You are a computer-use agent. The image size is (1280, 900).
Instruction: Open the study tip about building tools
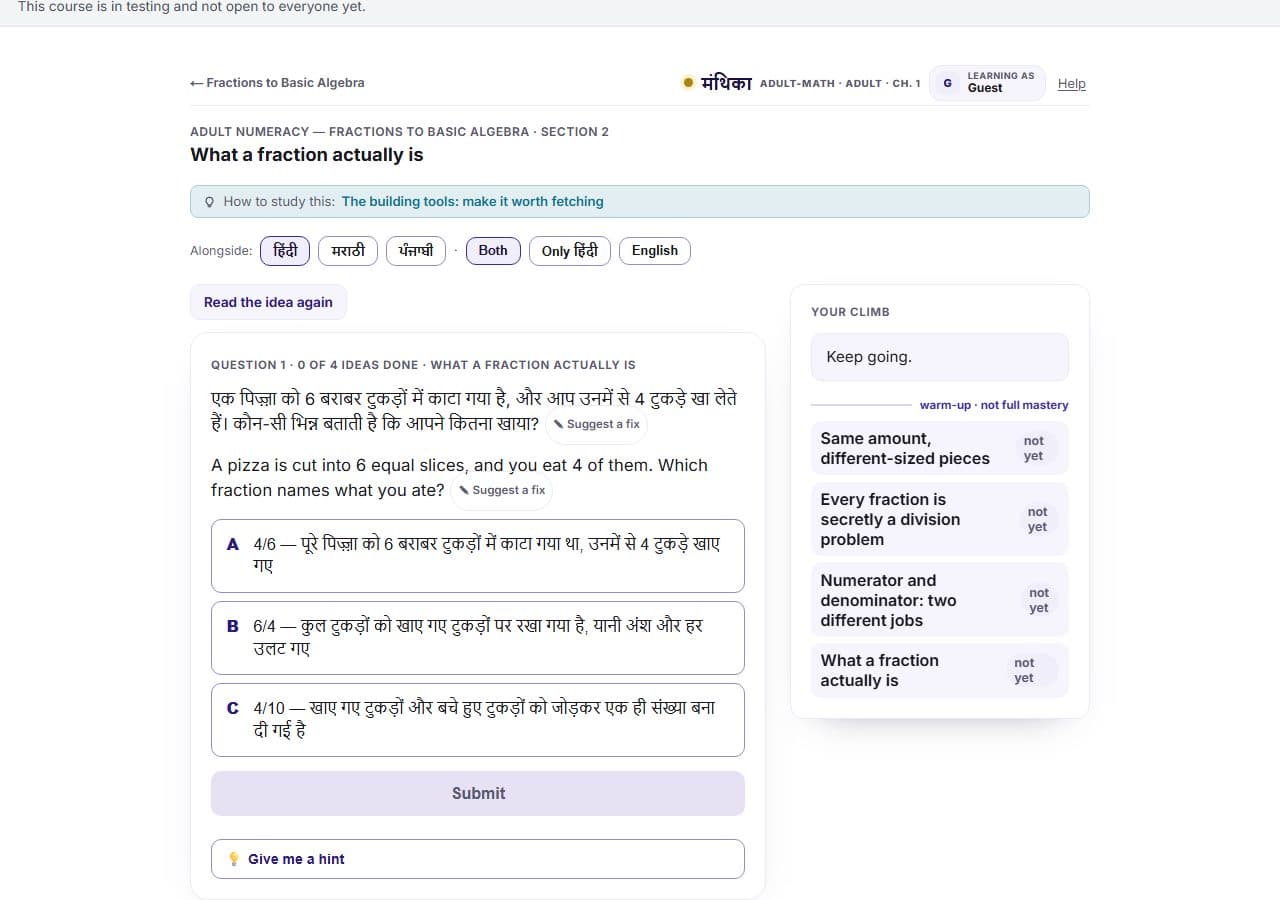click(x=472, y=201)
